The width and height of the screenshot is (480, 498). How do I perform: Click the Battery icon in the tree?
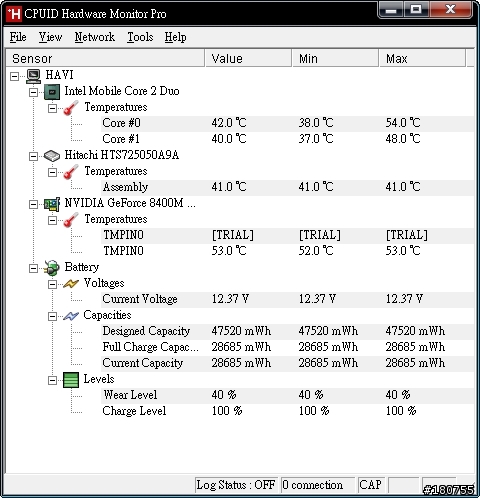pyautogui.click(x=52, y=268)
